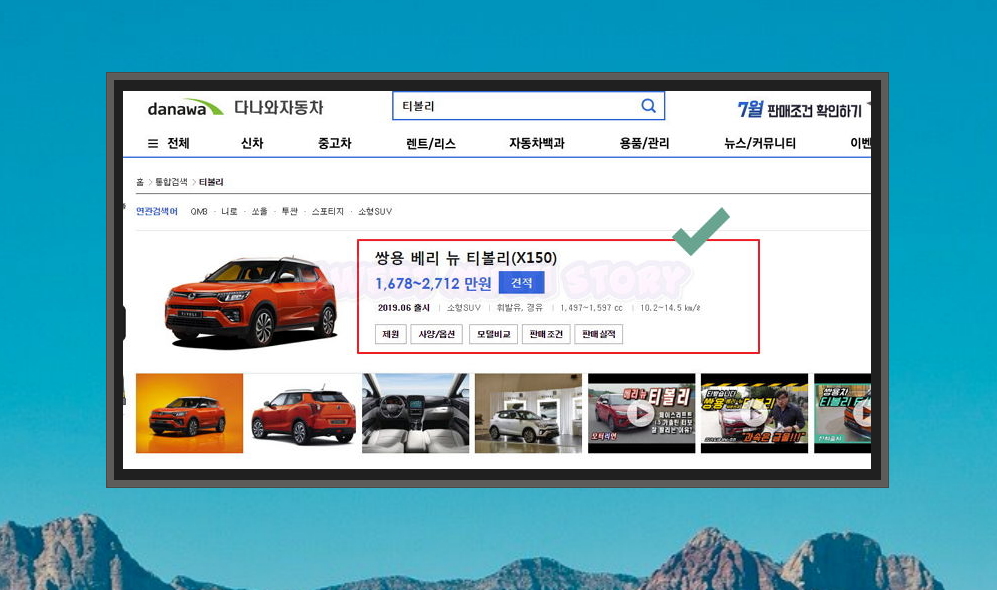Select related search term 스포티지

tap(327, 211)
